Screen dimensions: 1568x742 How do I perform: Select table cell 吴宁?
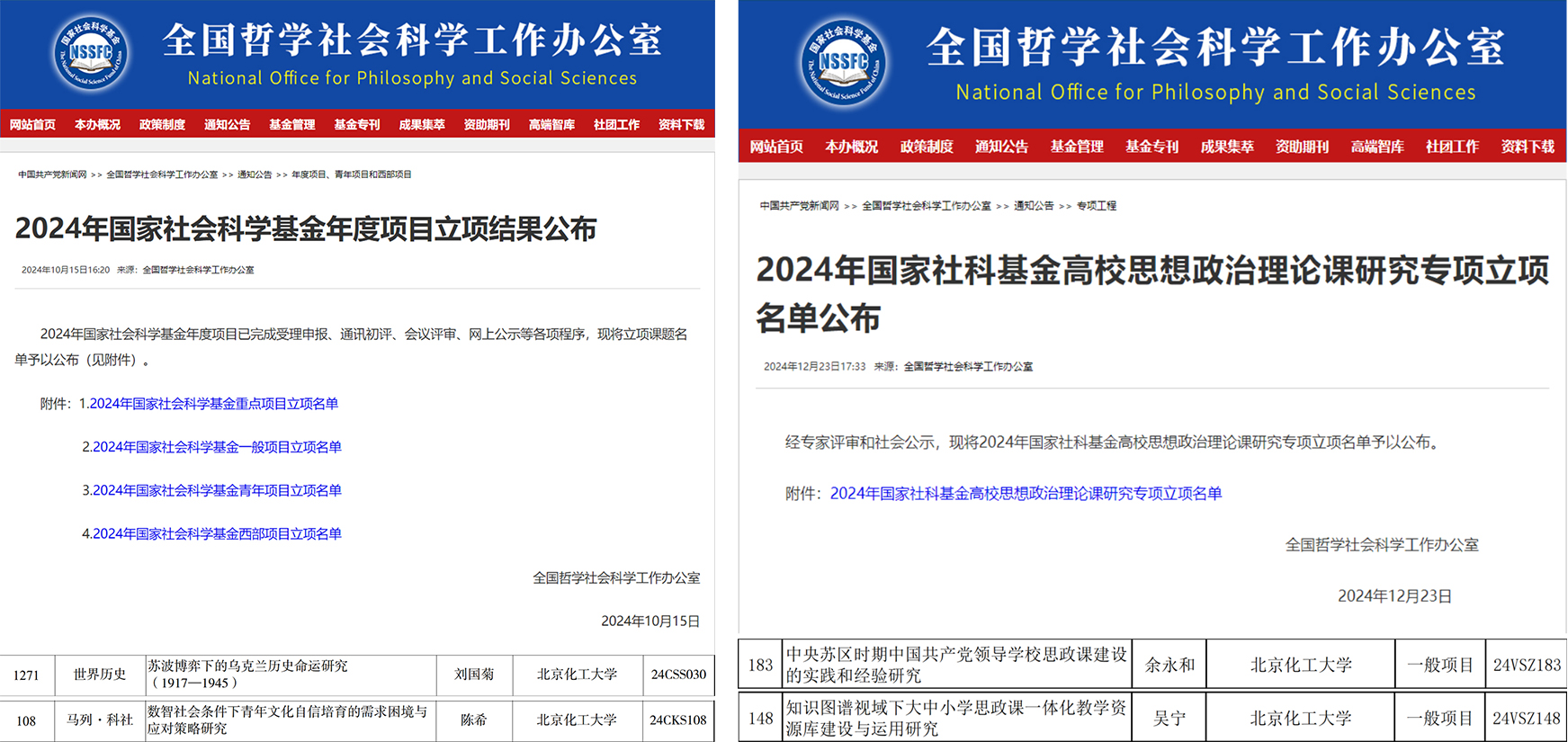1169,718
